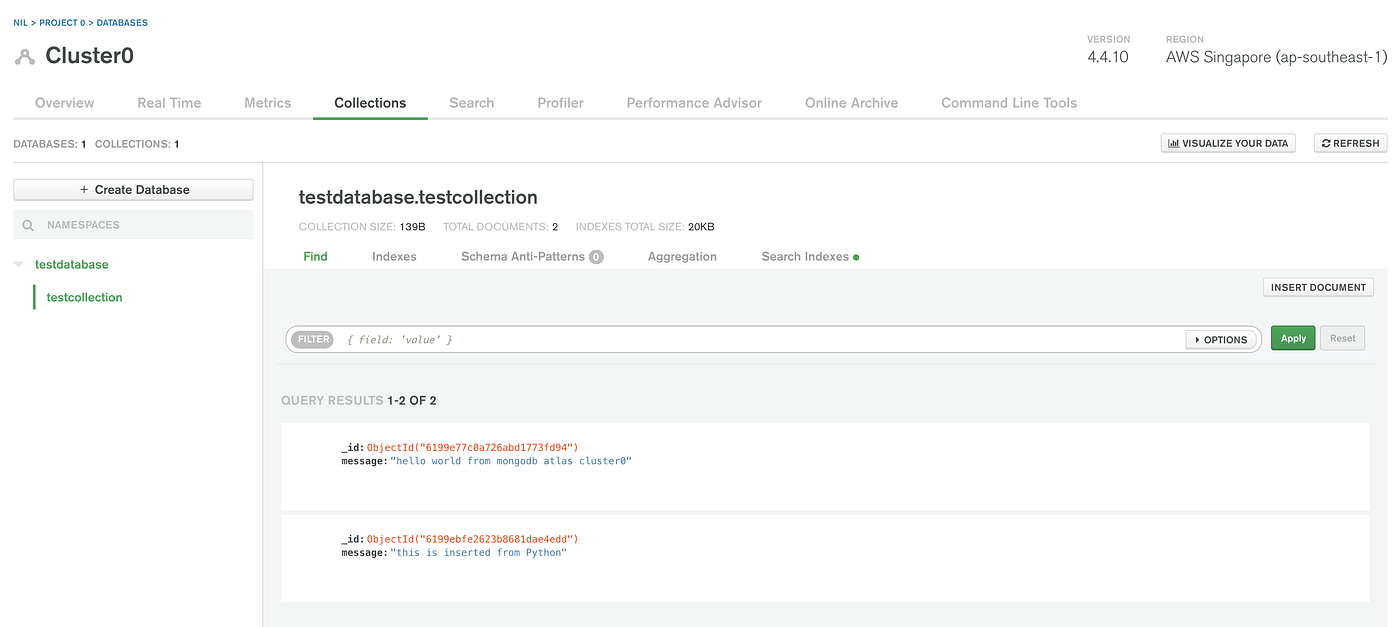
Task: Click the Cluster0 cluster icon
Action: tap(24, 57)
